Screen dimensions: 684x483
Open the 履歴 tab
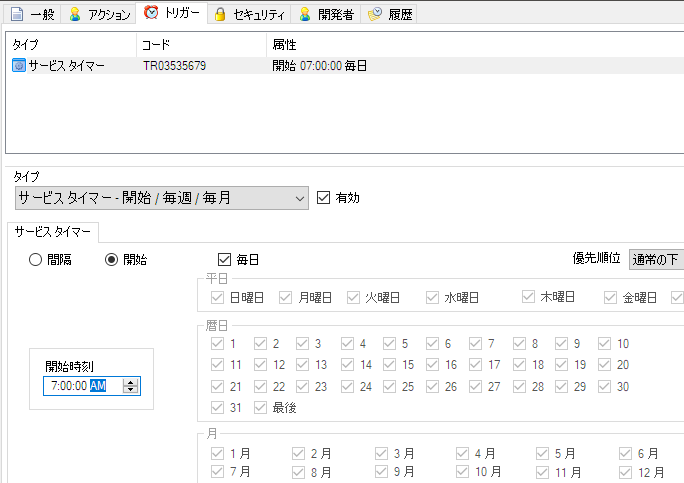[389, 14]
